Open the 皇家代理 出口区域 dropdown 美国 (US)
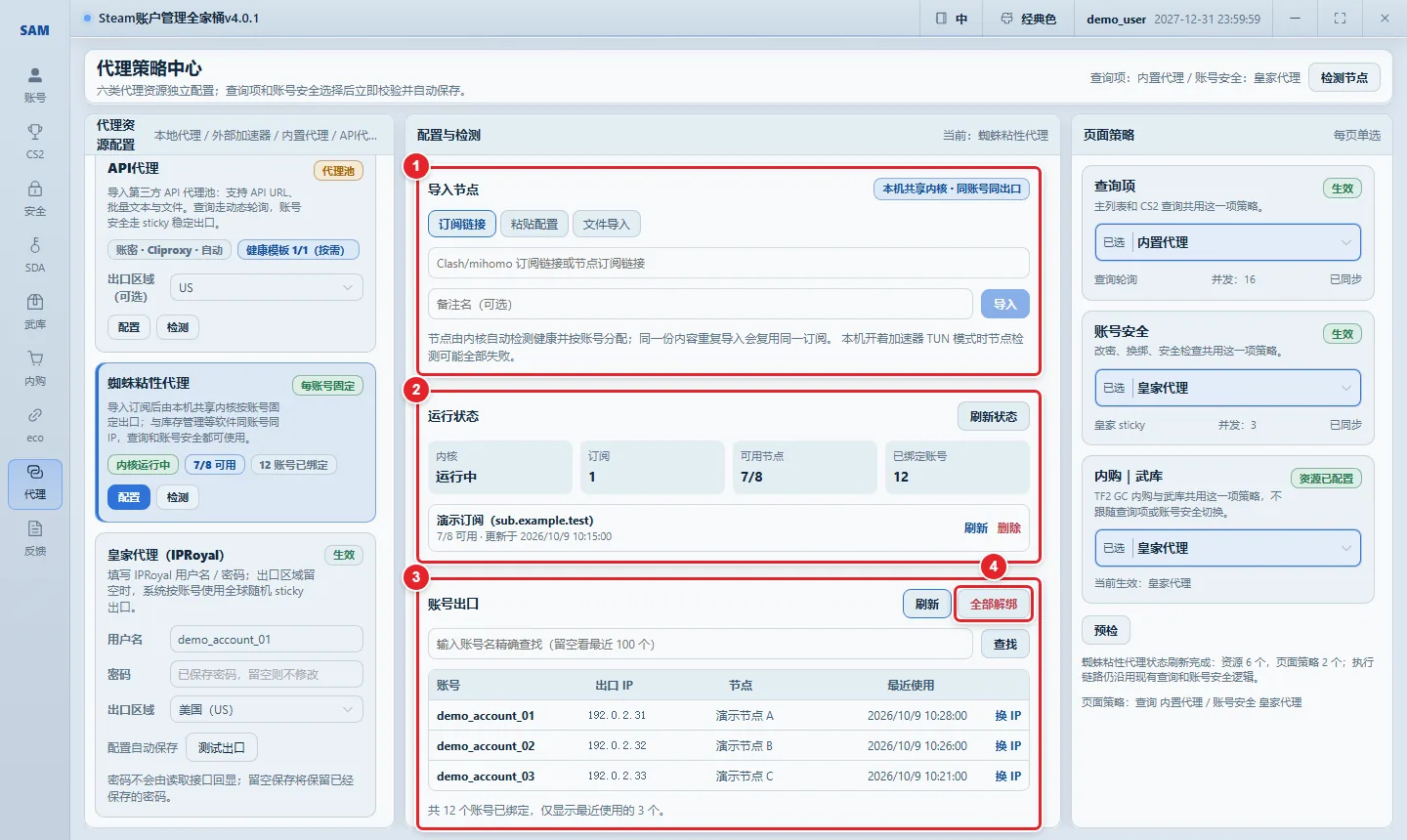This screenshot has width=1407, height=840. (267, 709)
